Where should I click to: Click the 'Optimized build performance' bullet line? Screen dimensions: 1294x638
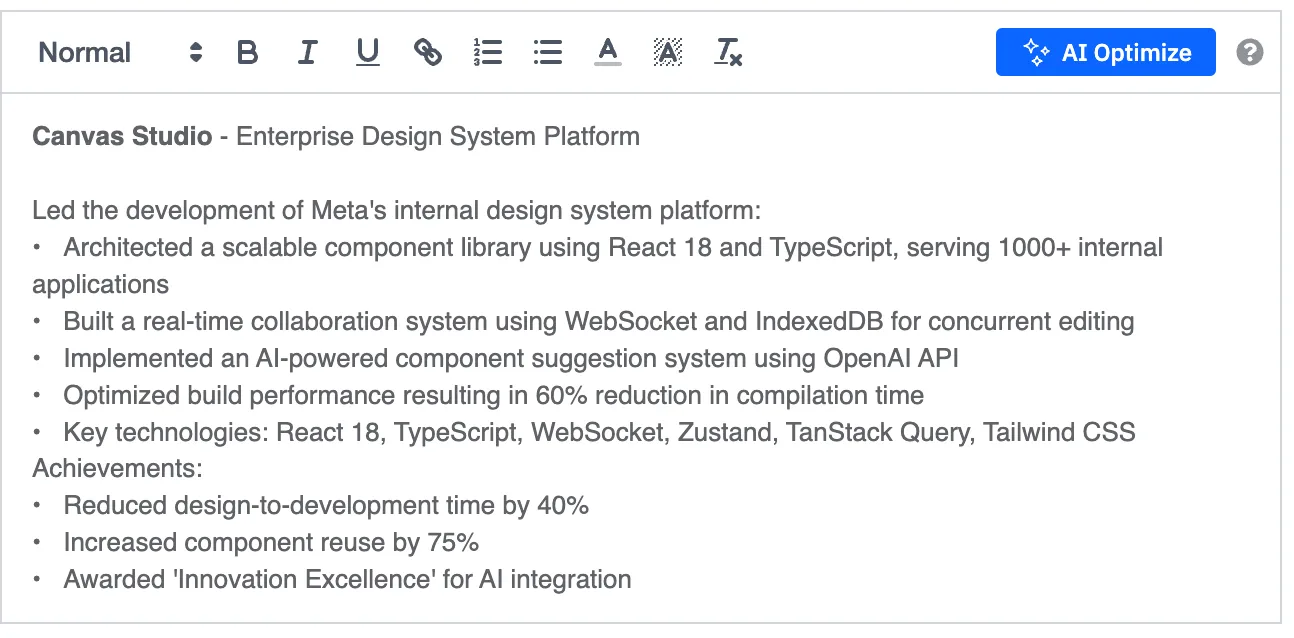[493, 395]
